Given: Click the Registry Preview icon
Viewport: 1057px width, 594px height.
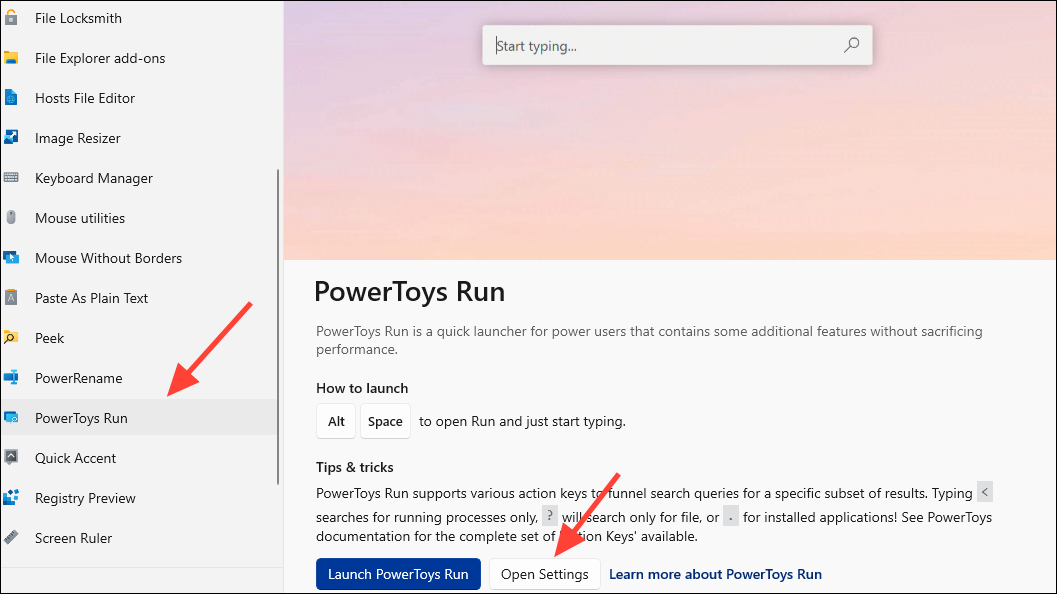Looking at the screenshot, I should [x=11, y=498].
